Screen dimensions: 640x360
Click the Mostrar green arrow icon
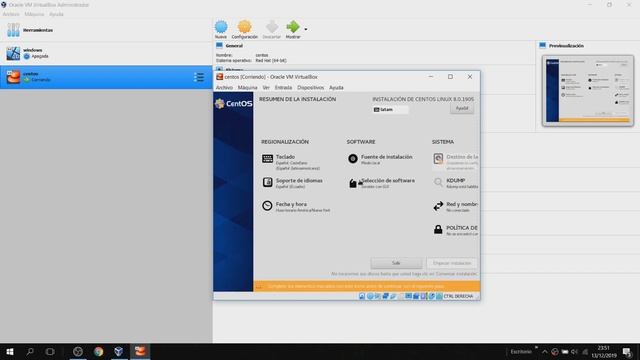(x=293, y=29)
